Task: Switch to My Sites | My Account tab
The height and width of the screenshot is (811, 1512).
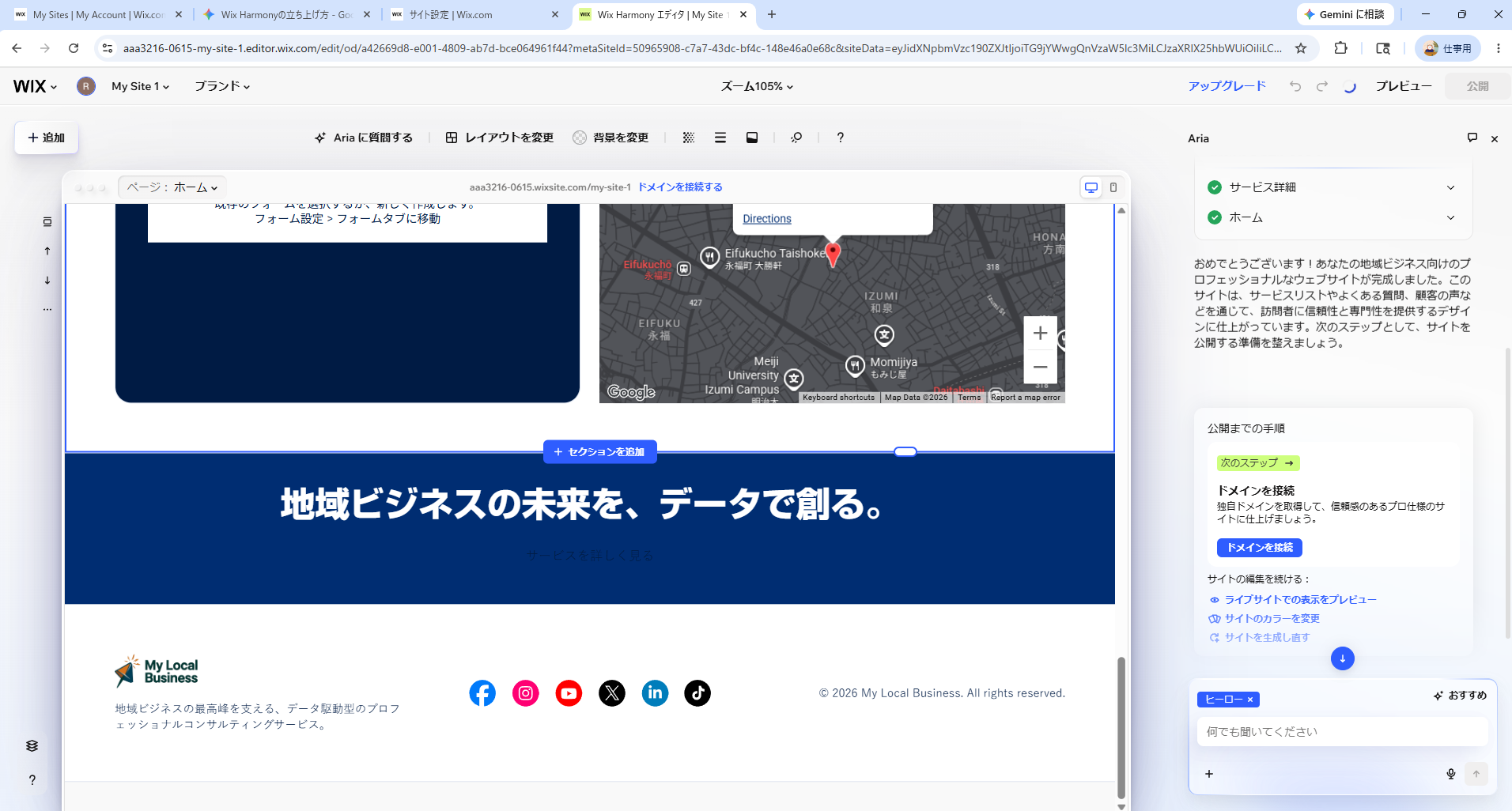Action: (98, 14)
